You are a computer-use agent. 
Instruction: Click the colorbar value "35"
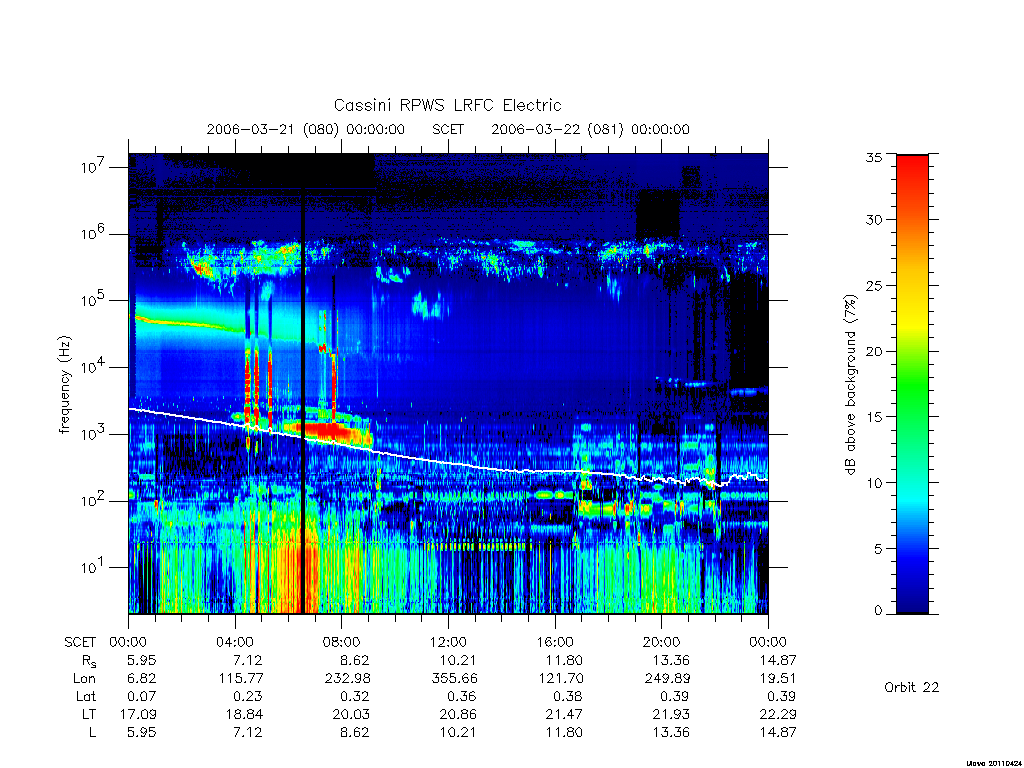(874, 157)
